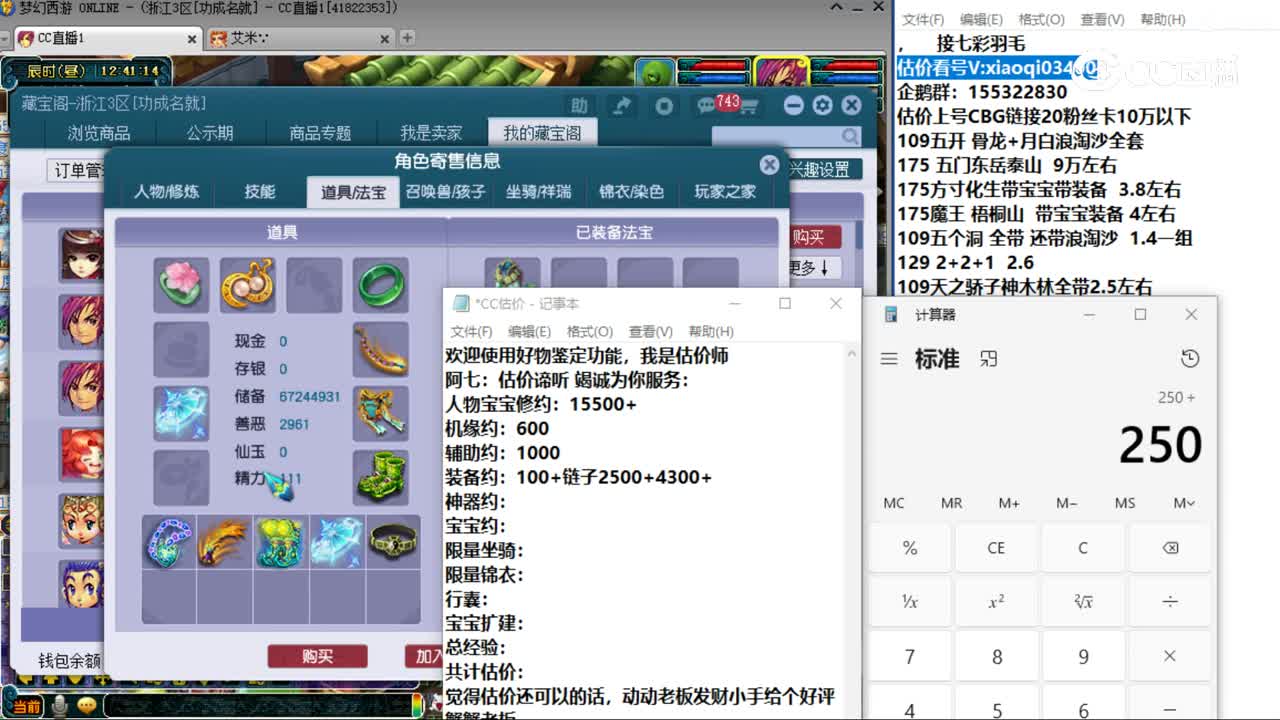Open the 助 helper button in 藏宝阁
Screen dimensions: 1280x720
click(578, 105)
